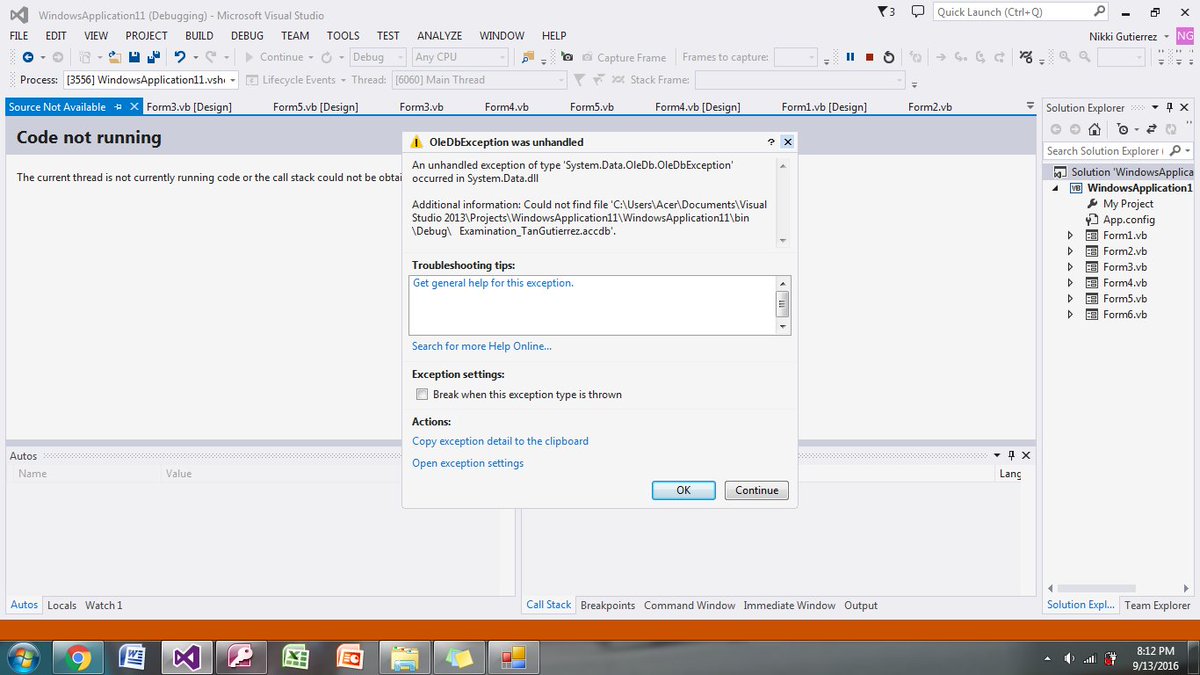Open the DEBUG menu
Viewport: 1200px width, 675px height.
tap(247, 35)
